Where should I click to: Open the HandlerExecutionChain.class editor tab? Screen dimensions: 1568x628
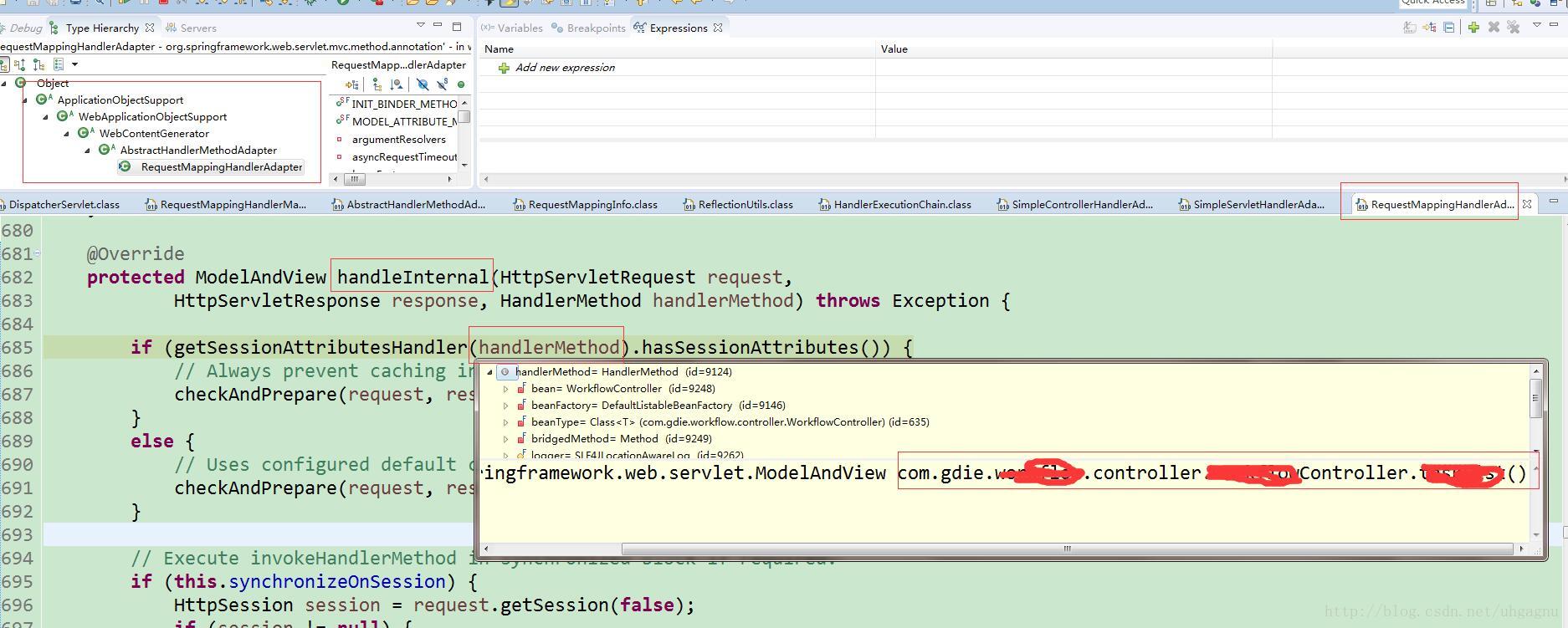coord(894,204)
